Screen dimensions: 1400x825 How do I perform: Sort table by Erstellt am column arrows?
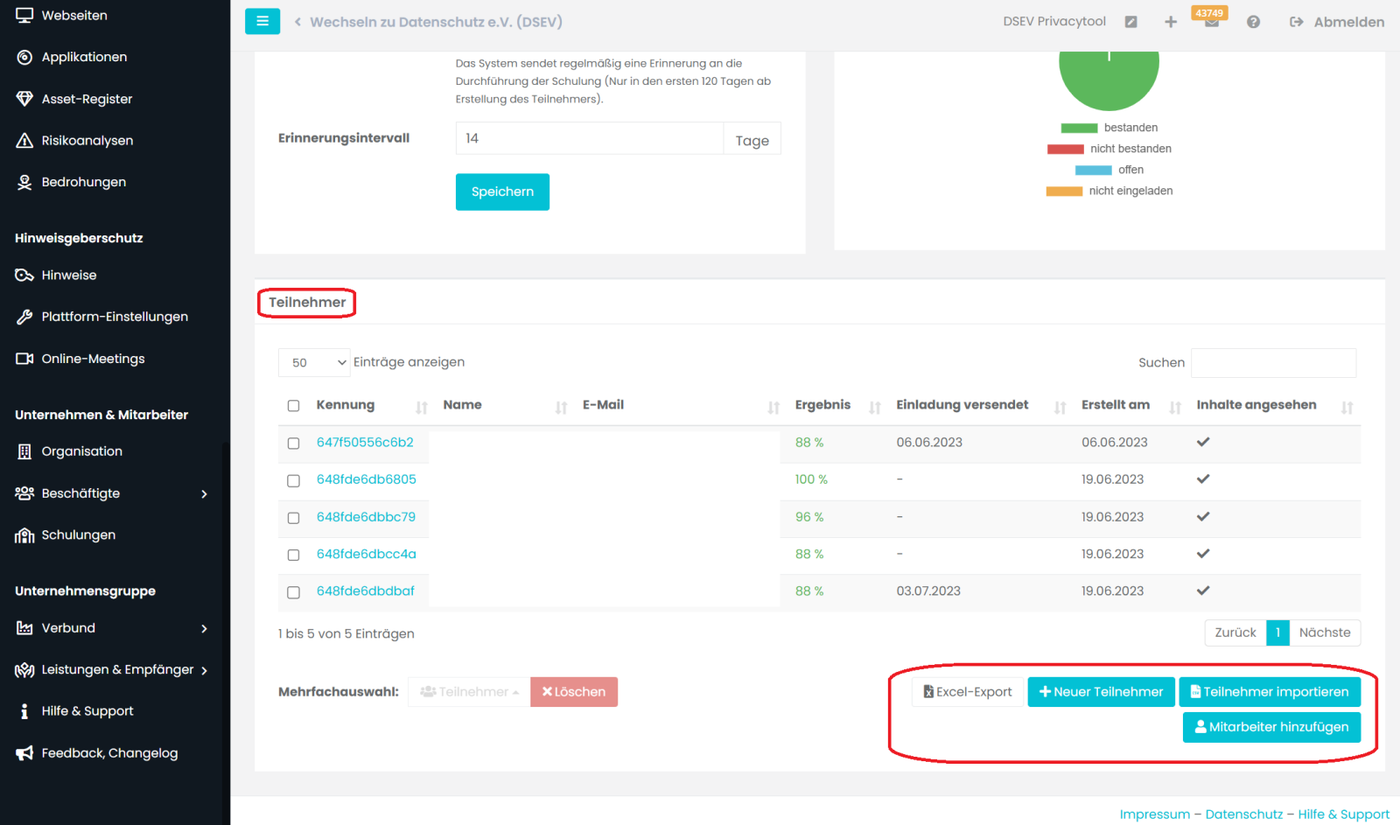[1175, 407]
